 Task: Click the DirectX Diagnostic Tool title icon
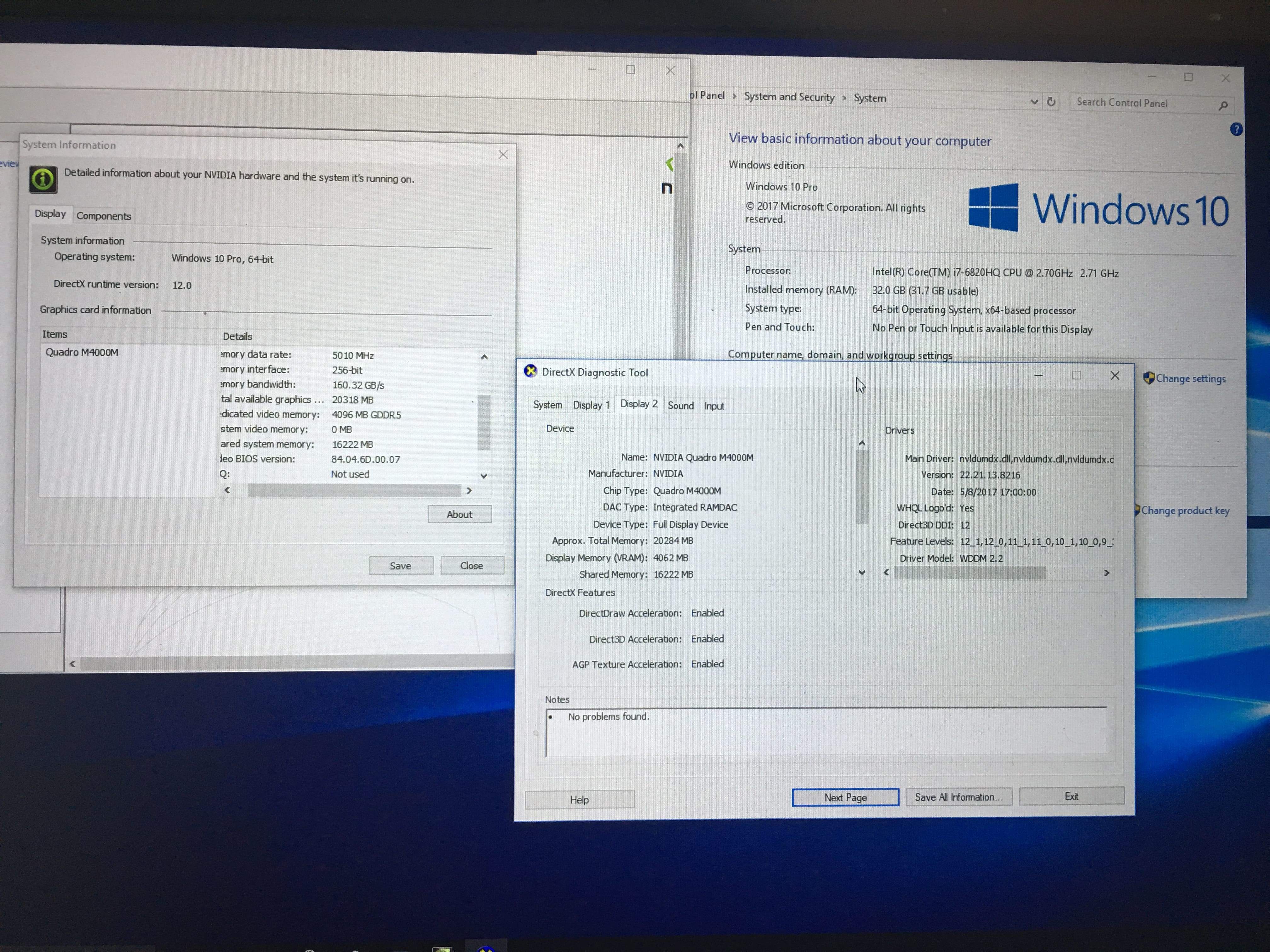[530, 371]
